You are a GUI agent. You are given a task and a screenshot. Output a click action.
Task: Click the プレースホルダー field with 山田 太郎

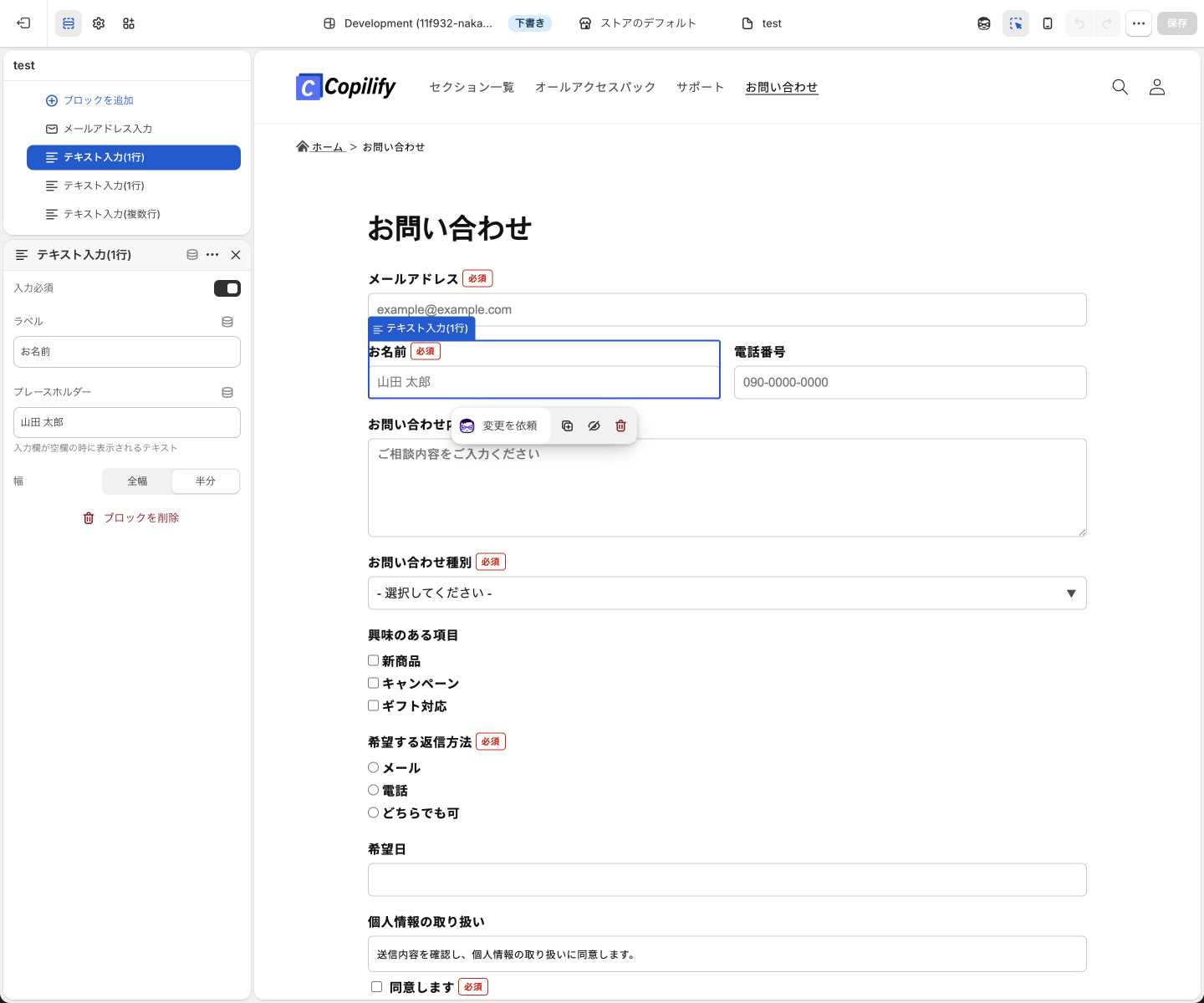tap(127, 422)
